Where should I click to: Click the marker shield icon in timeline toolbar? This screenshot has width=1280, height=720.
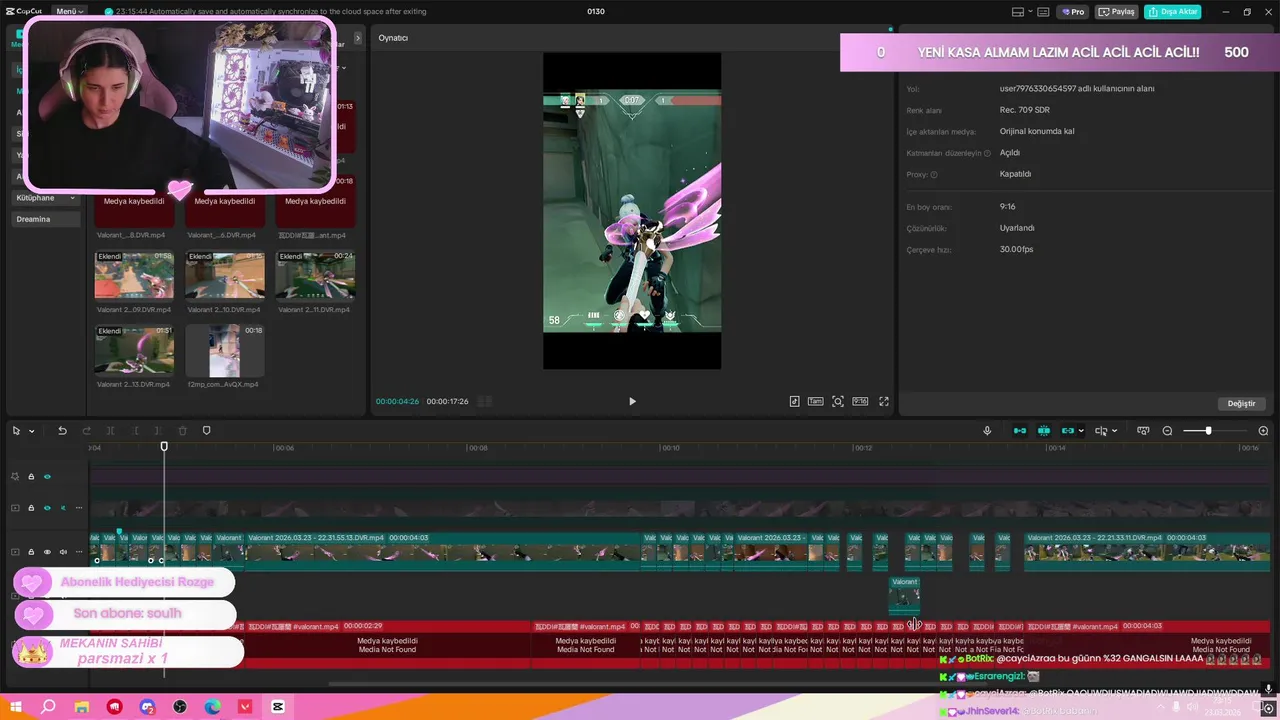point(207,431)
